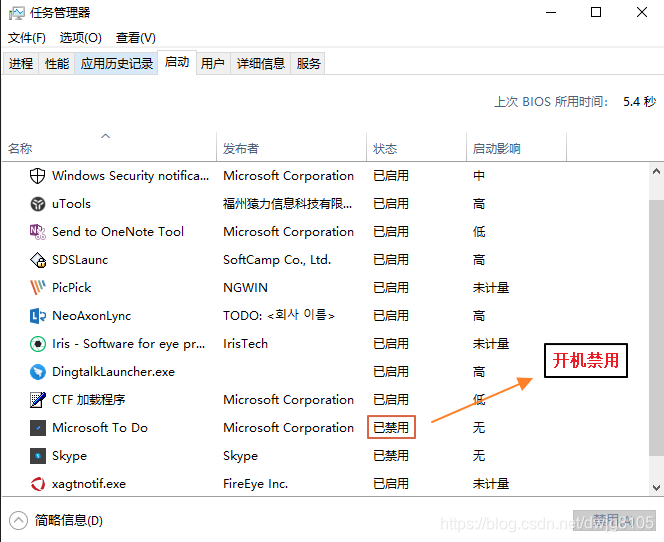The width and height of the screenshot is (664, 542).
Task: Select the PicPick name text
Action: pos(71,288)
